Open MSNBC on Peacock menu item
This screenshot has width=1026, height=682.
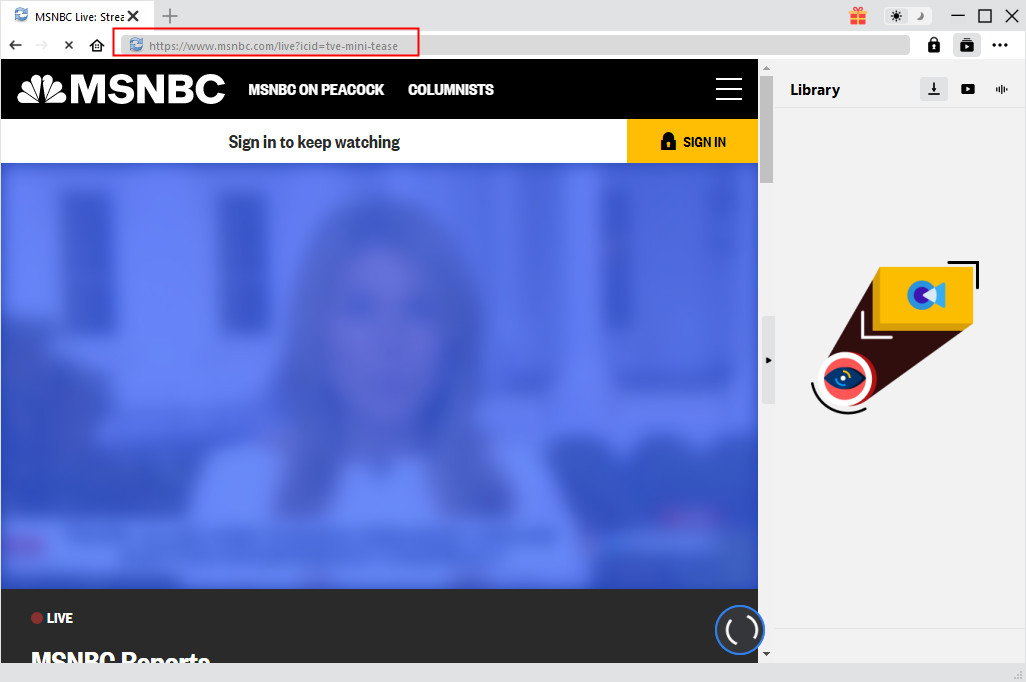coord(316,89)
